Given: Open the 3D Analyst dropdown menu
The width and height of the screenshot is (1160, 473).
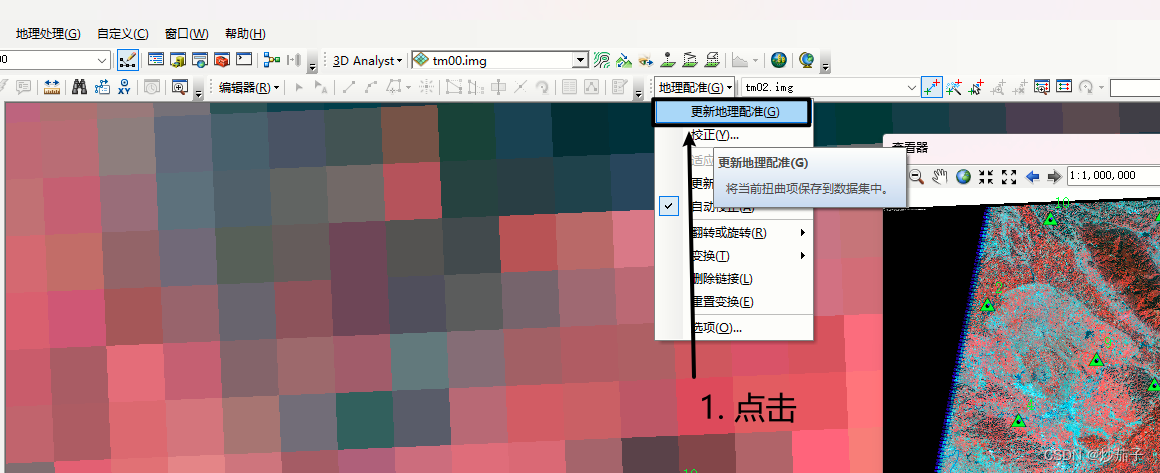Looking at the screenshot, I should coord(368,61).
